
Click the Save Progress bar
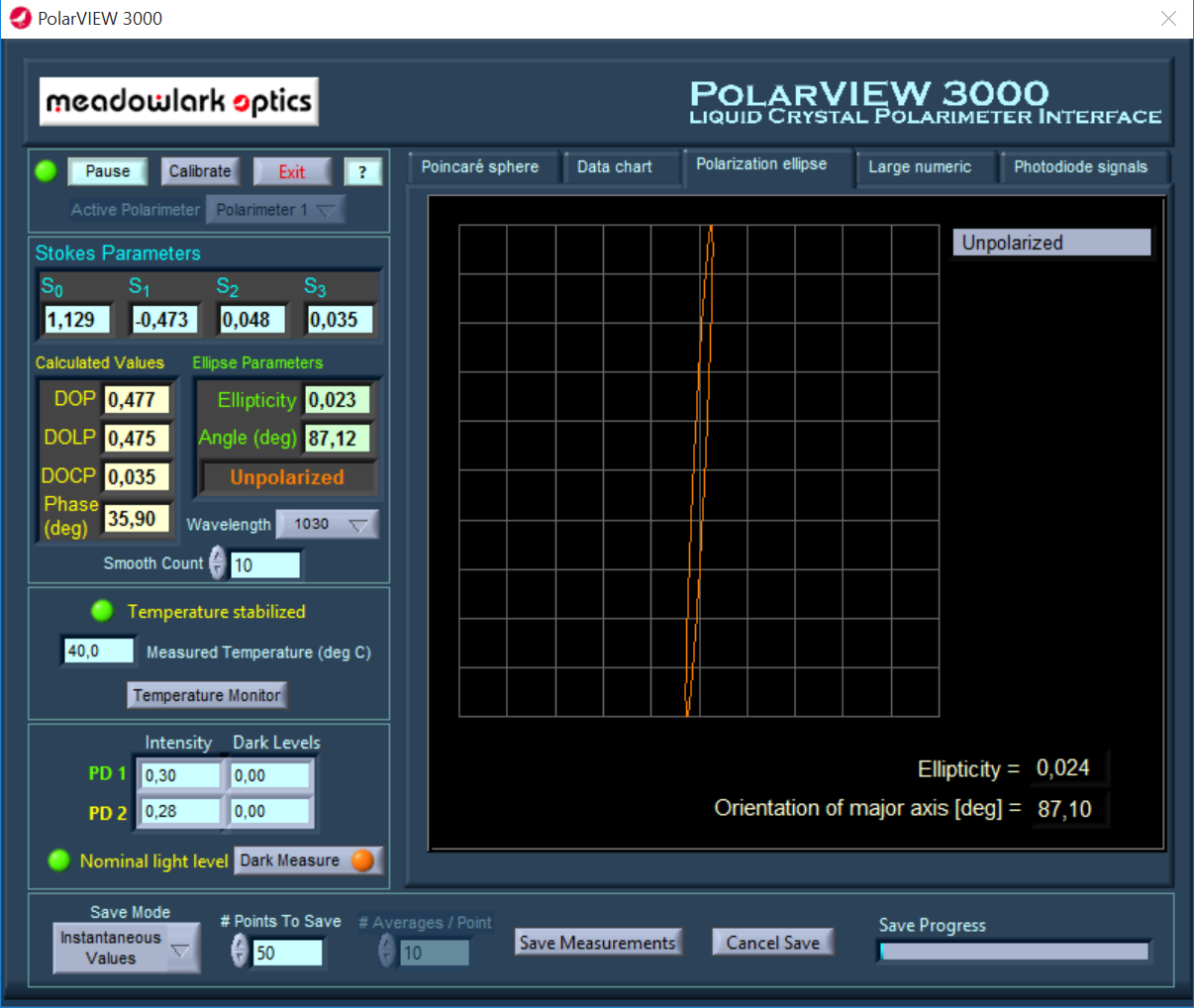pos(1014,952)
